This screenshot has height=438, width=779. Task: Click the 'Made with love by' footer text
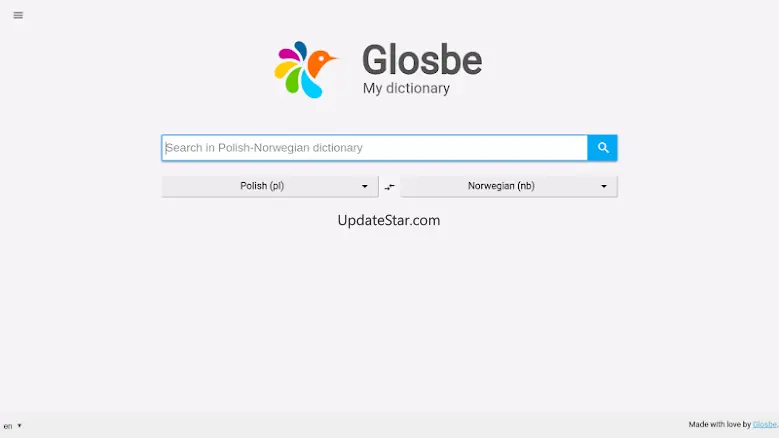(x=719, y=425)
